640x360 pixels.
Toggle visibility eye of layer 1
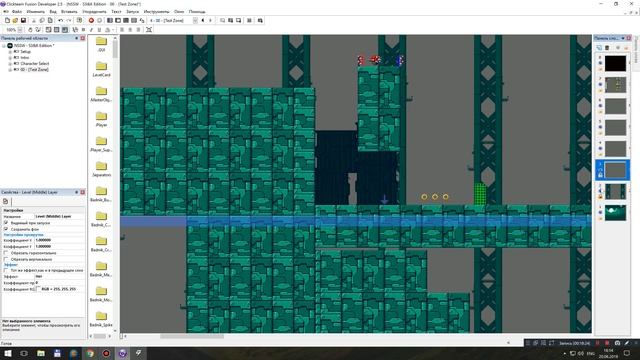pos(600,212)
